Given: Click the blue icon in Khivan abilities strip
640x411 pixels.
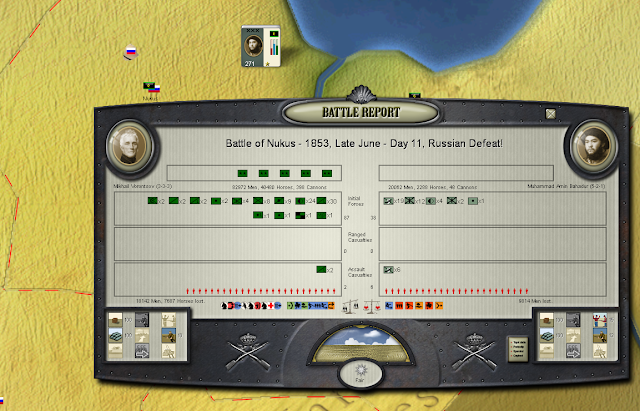Looking at the screenshot, I should (x=389, y=306).
